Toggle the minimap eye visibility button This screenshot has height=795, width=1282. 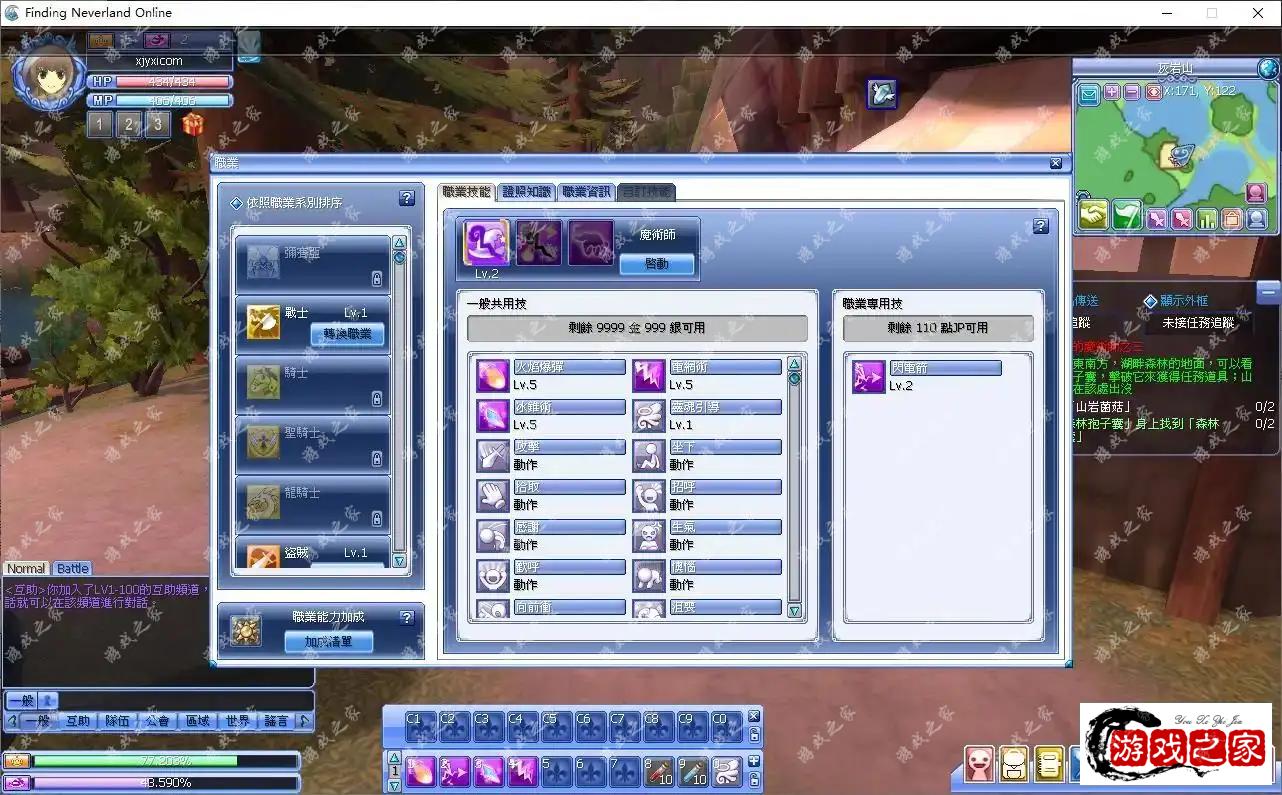click(1153, 92)
